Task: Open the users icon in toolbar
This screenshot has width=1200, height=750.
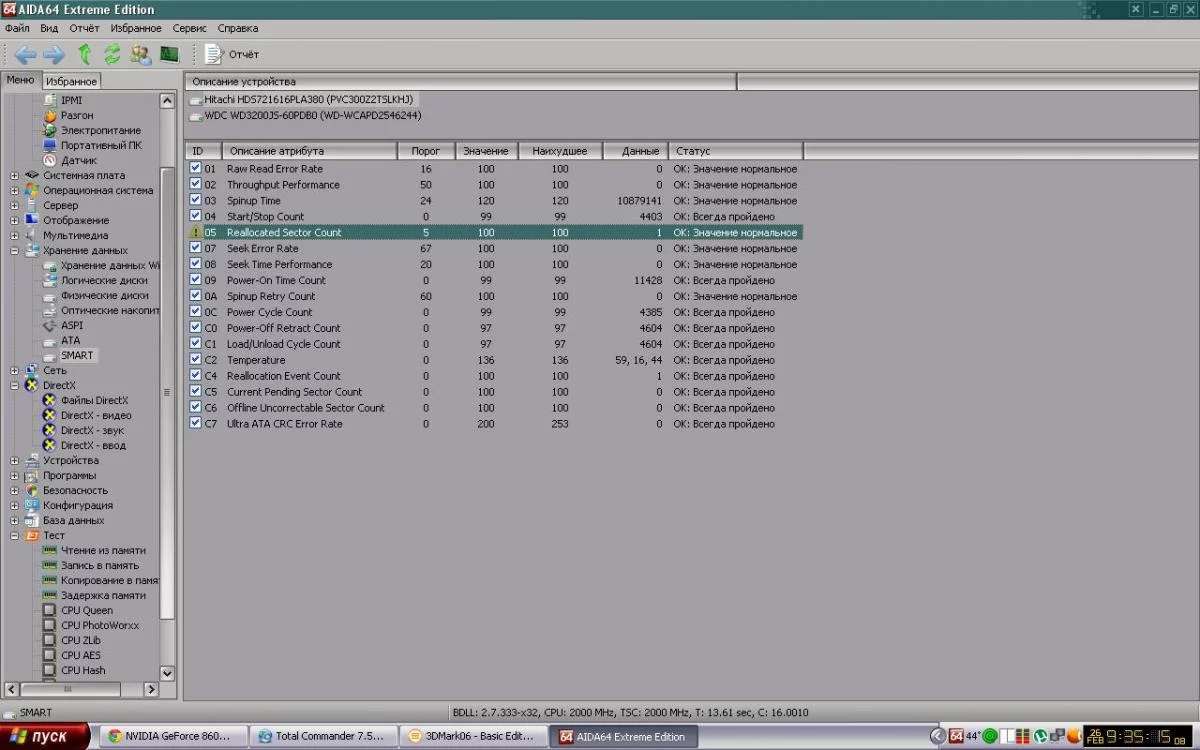Action: (141, 54)
